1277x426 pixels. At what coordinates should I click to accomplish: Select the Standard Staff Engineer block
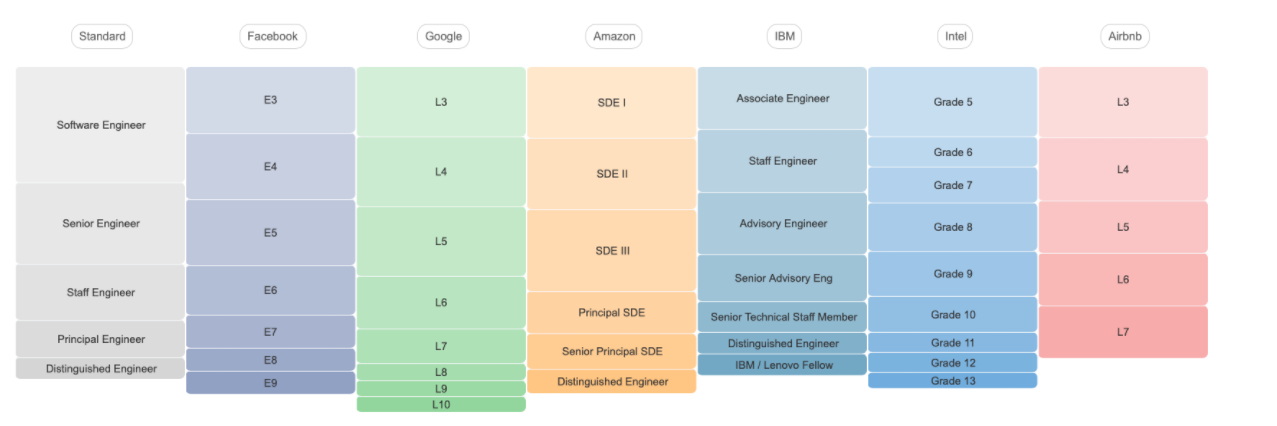pos(100,292)
